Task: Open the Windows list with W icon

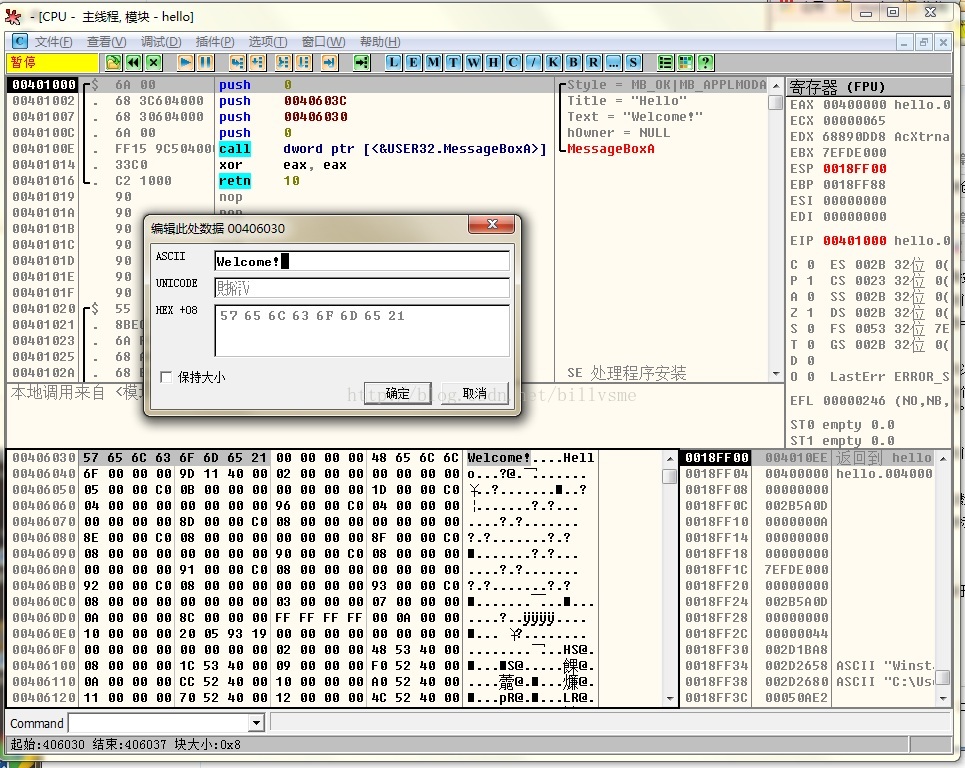Action: coord(473,62)
